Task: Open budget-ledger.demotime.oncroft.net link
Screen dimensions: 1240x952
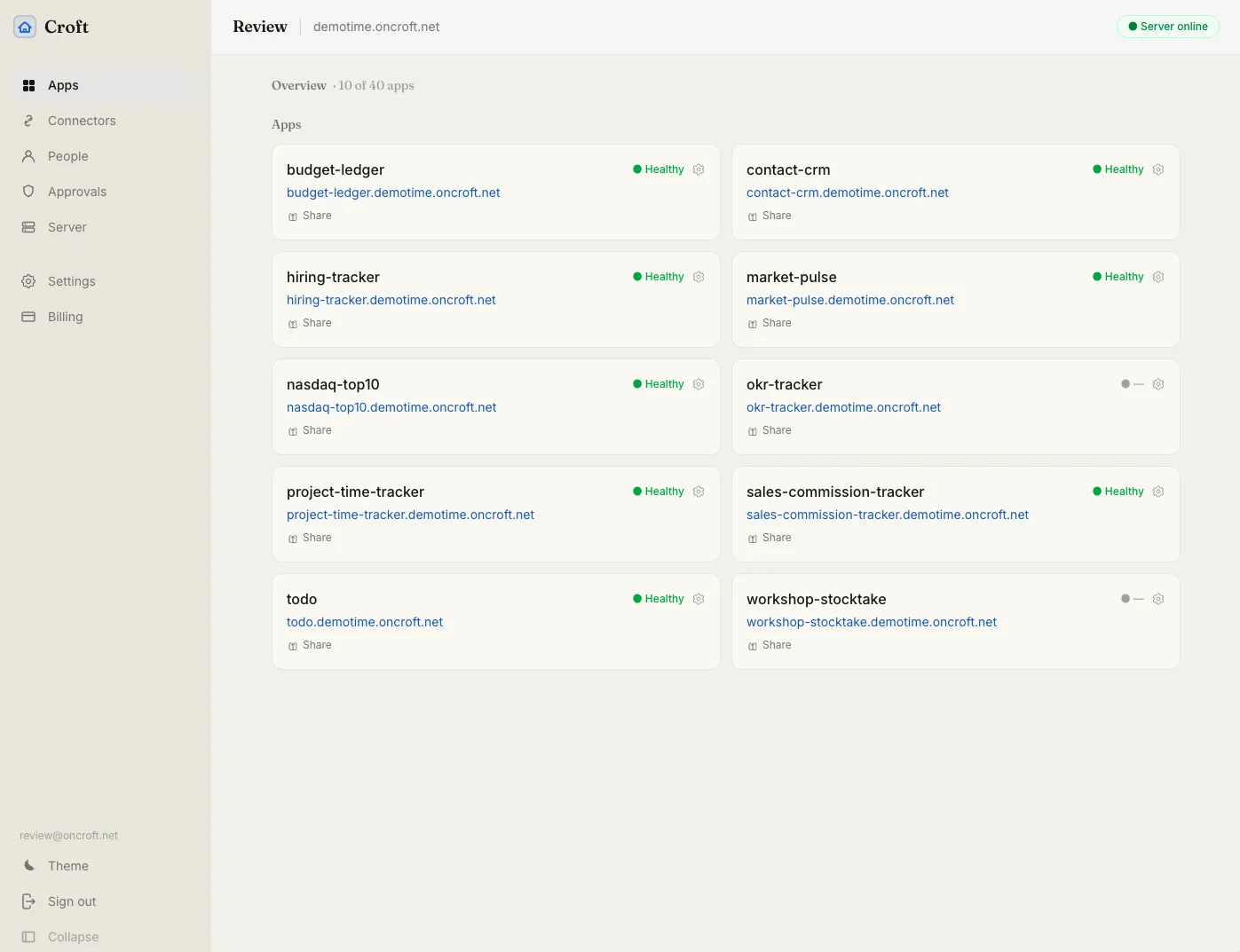Action: (x=393, y=193)
